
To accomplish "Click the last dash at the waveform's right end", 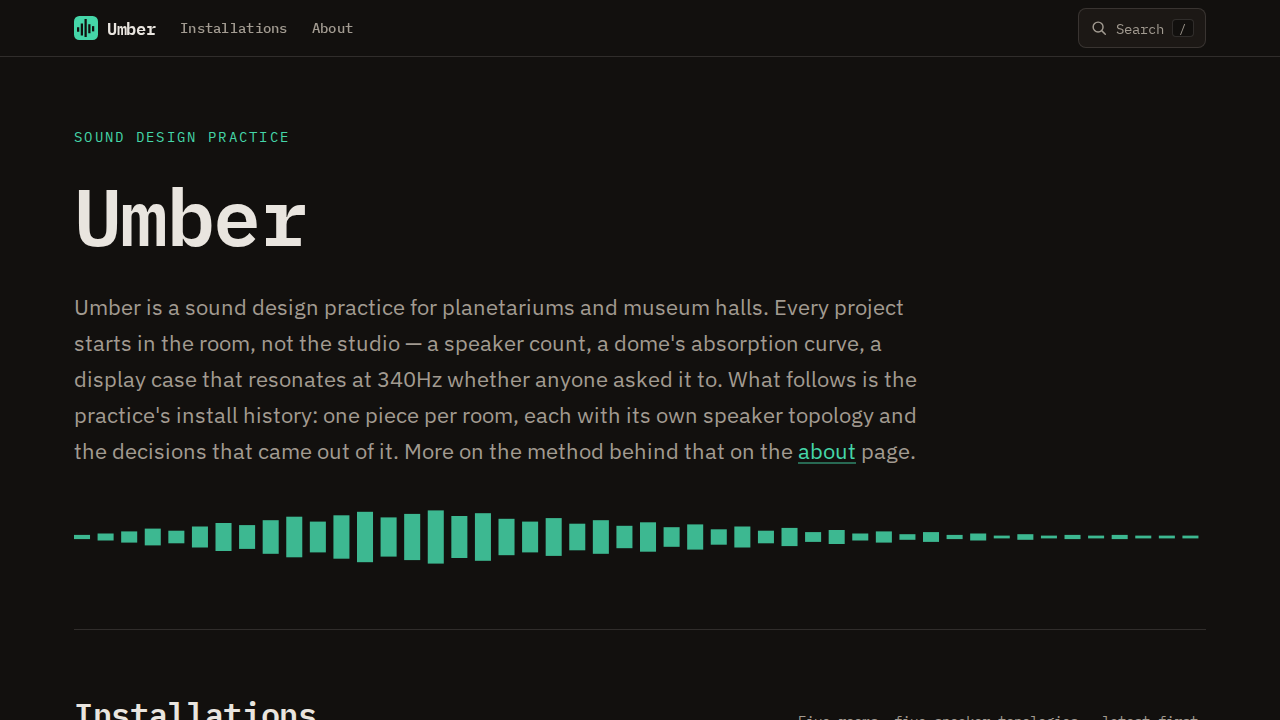I will [1190, 537].
